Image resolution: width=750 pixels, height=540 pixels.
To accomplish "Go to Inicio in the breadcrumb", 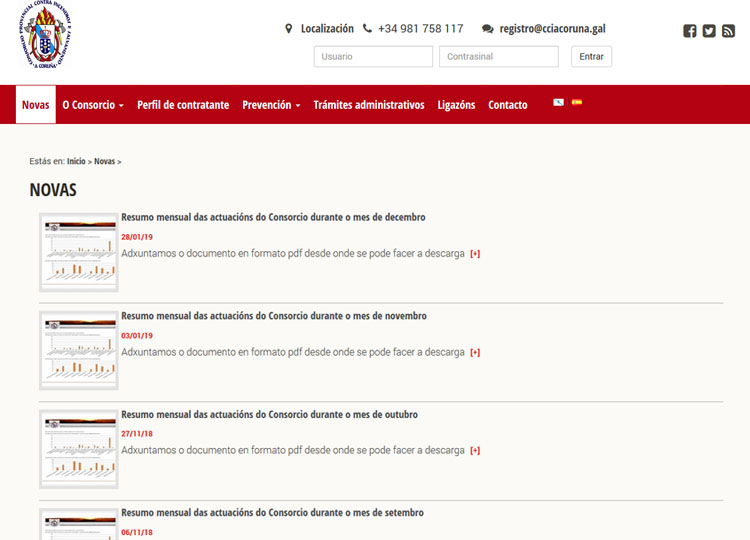I will (x=76, y=161).
